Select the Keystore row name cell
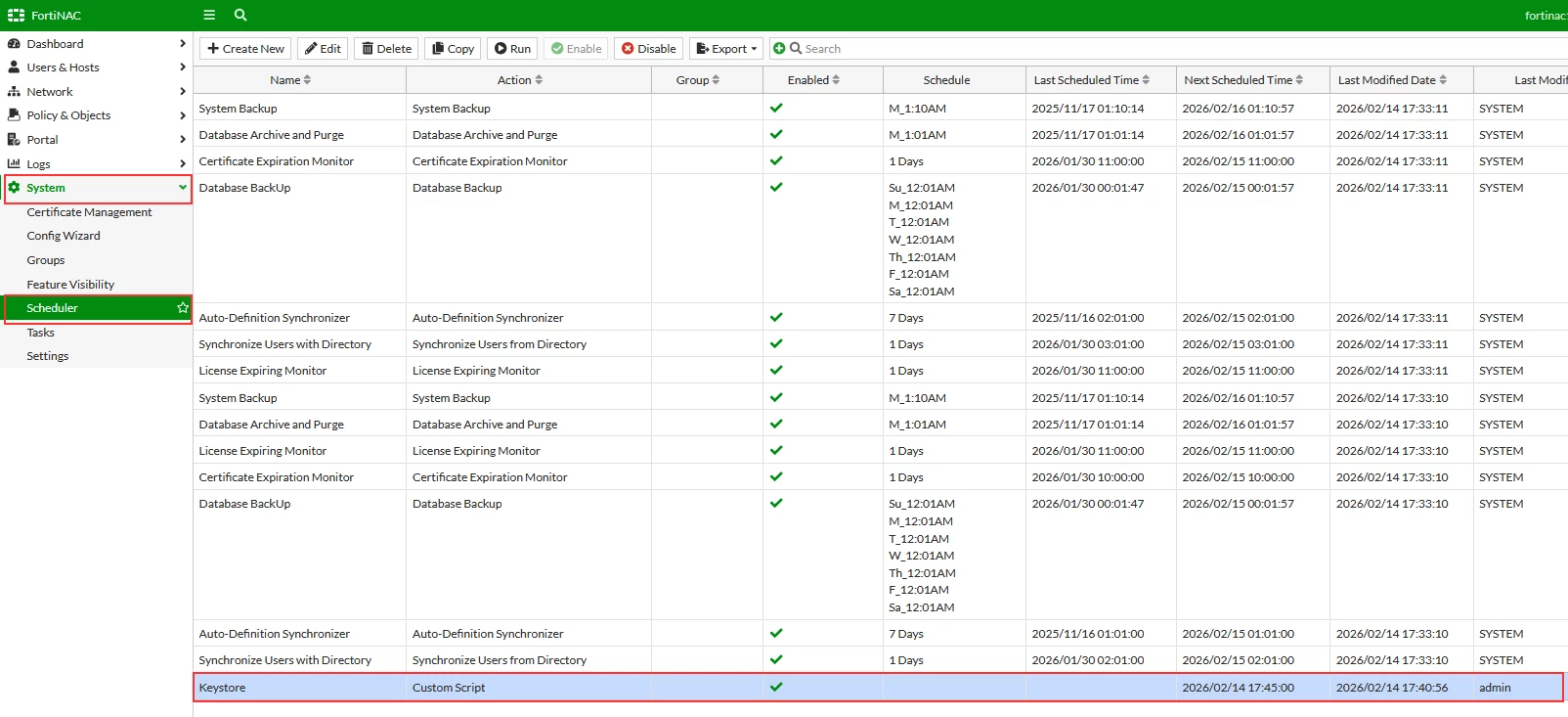This screenshot has height=717, width=1568. 300,688
